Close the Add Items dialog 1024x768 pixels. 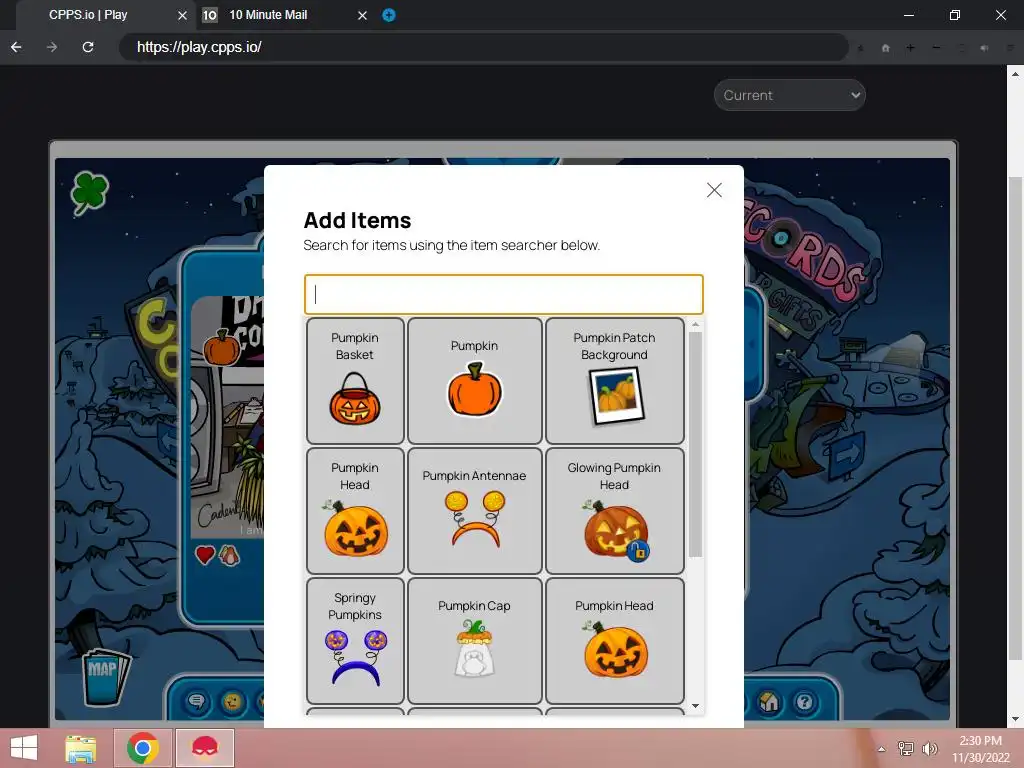(x=714, y=190)
